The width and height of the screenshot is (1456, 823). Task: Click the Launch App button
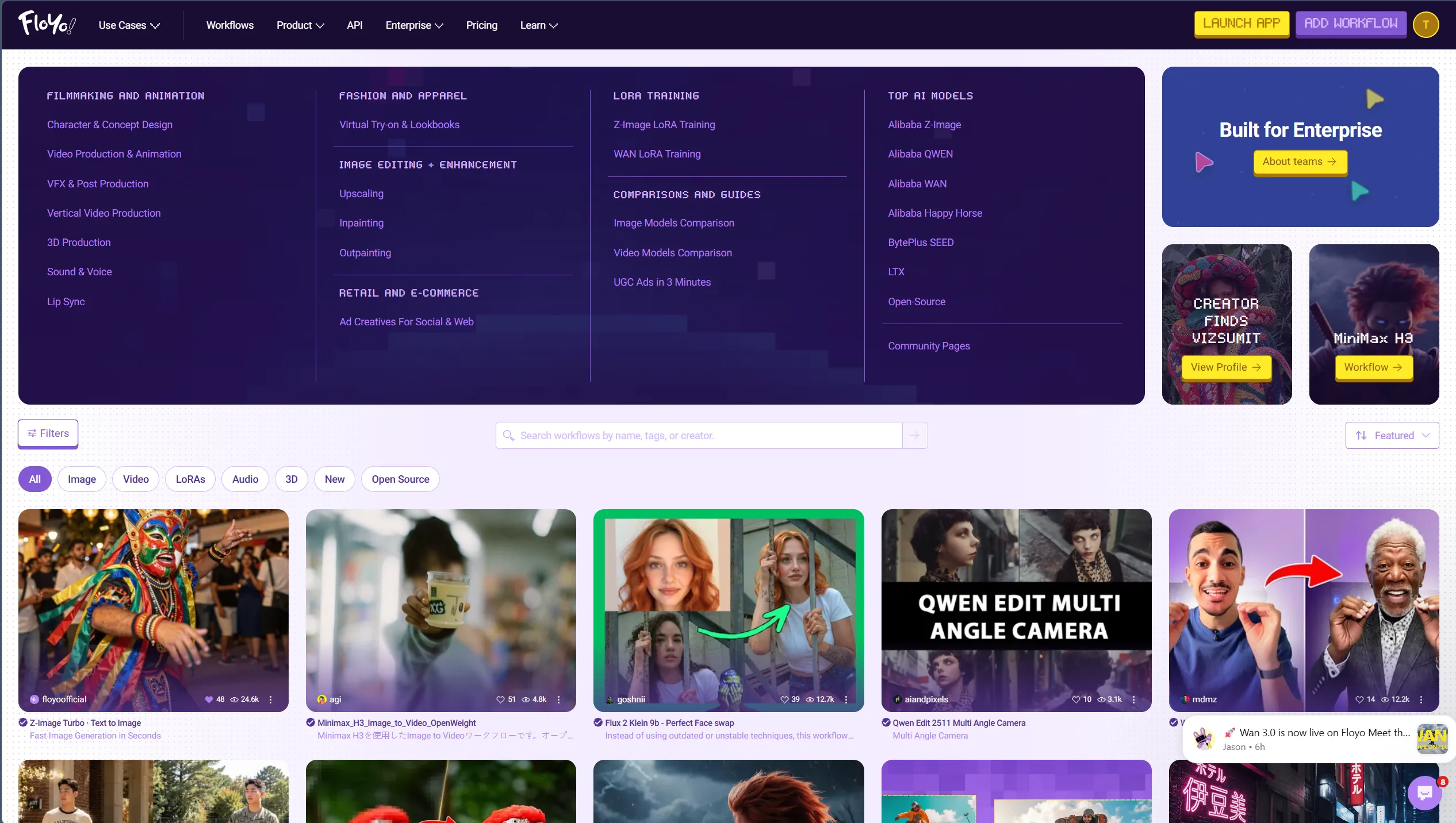[x=1242, y=24]
